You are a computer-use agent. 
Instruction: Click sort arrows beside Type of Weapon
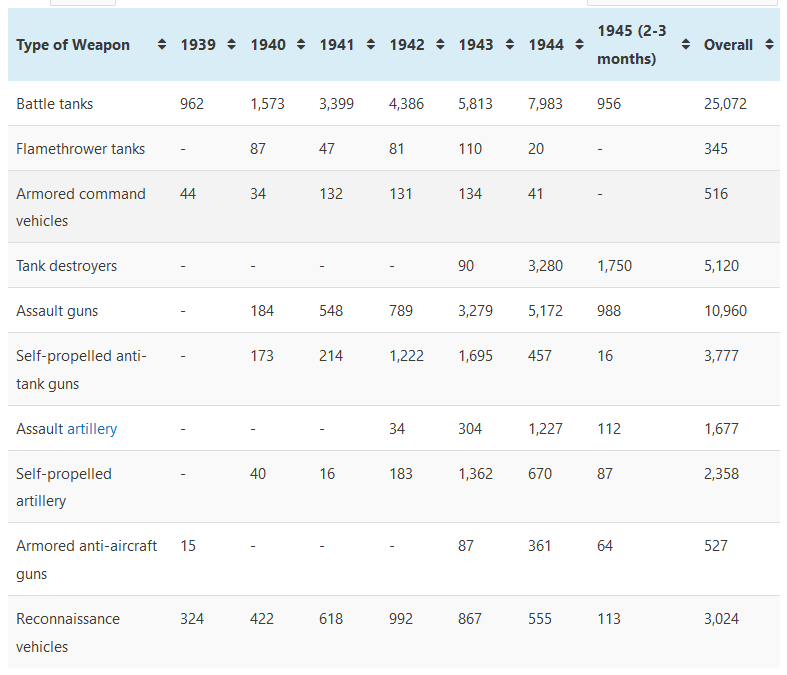pos(162,45)
